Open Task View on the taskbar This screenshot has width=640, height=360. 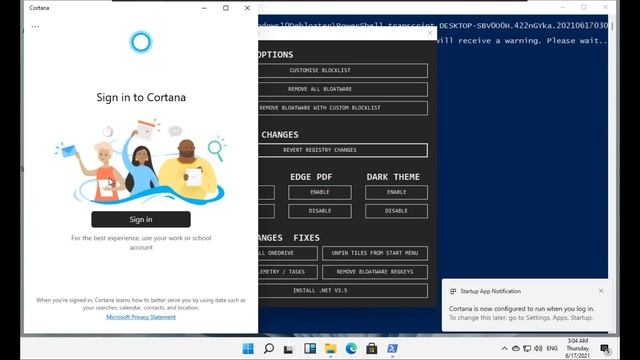289,349
